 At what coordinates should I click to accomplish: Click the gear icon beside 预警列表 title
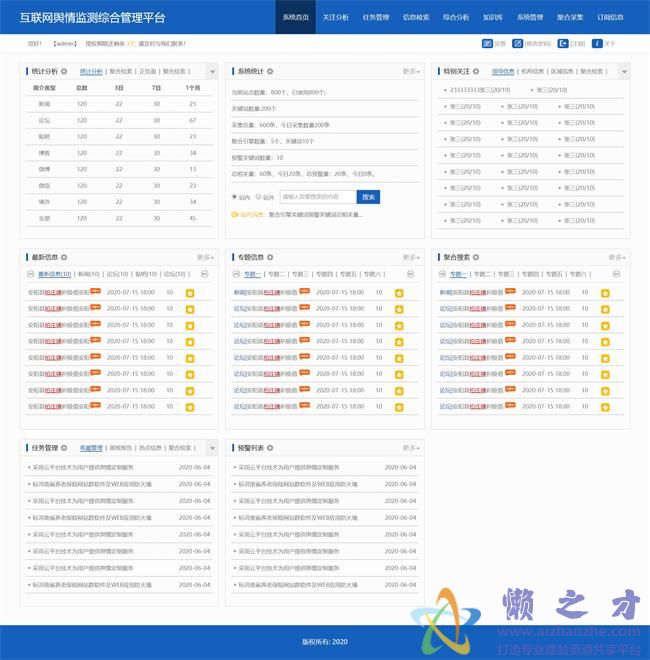[270, 448]
